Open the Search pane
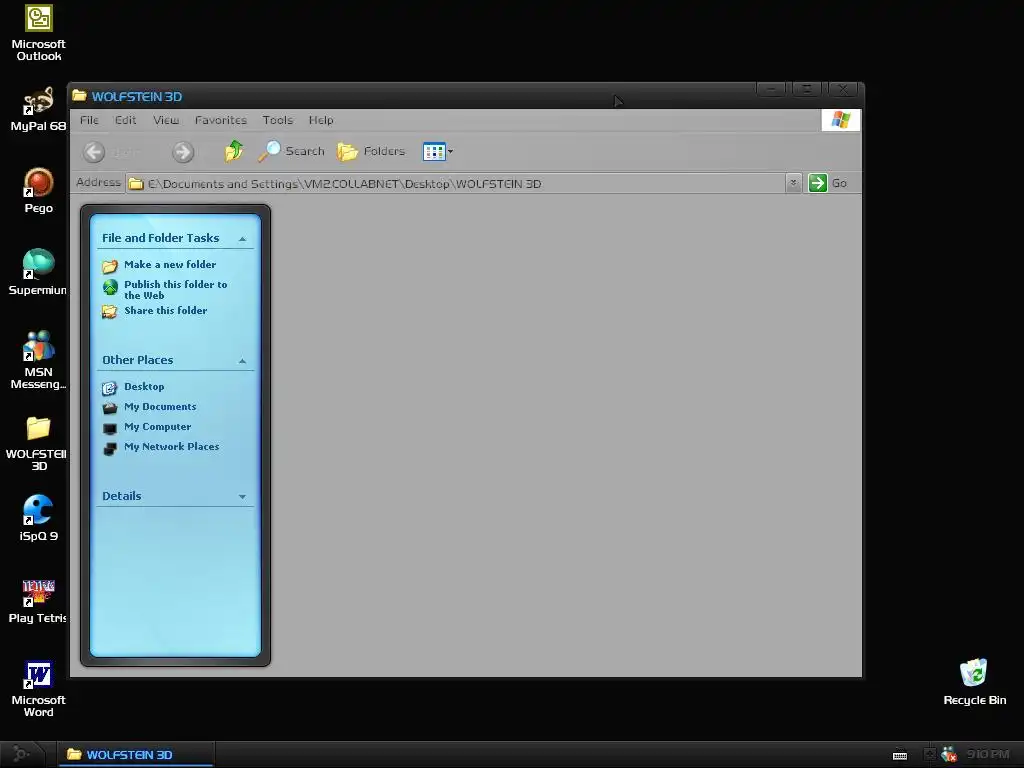This screenshot has width=1024, height=768. (x=291, y=151)
